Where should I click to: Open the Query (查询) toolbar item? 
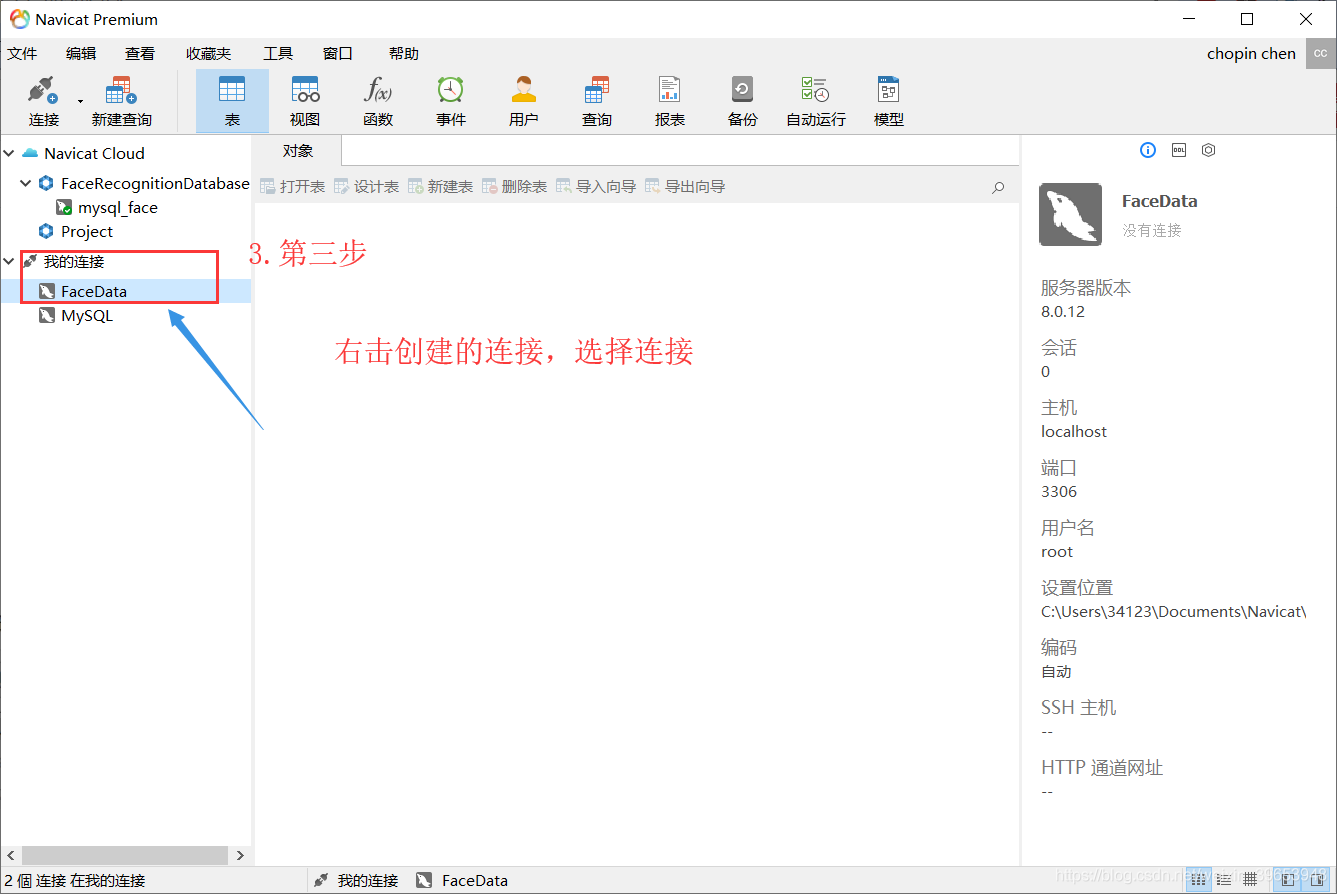(x=597, y=101)
